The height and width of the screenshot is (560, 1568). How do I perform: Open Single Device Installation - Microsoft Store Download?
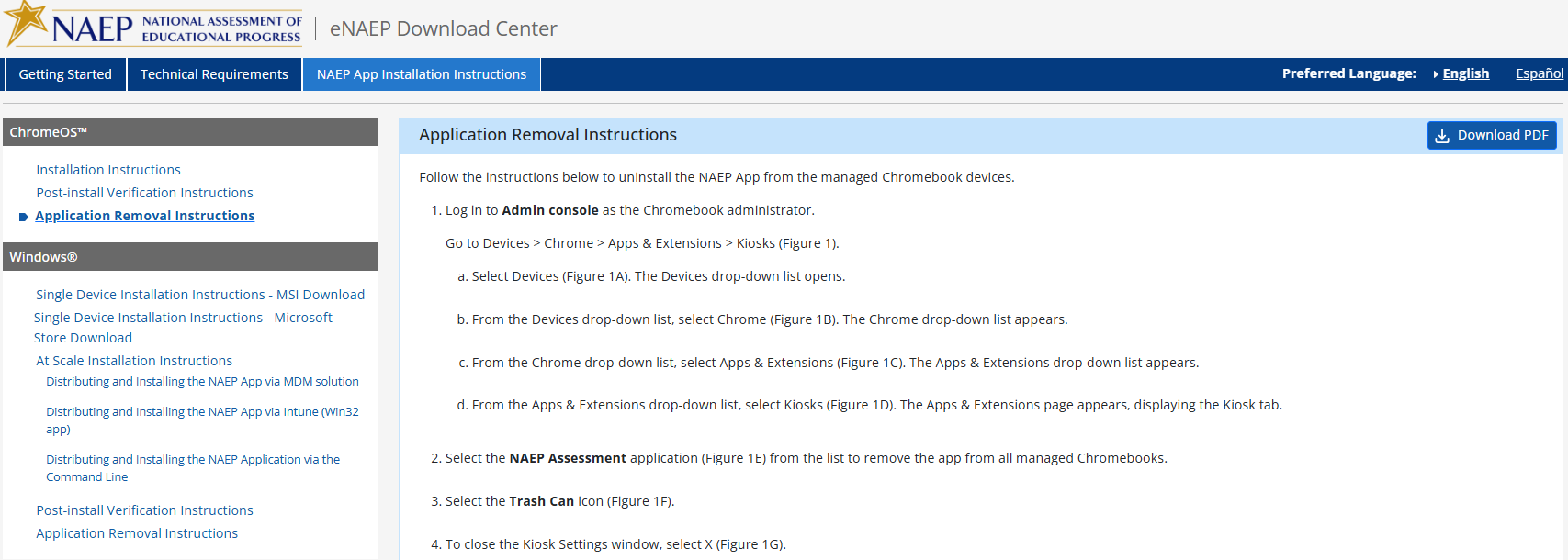(x=183, y=318)
